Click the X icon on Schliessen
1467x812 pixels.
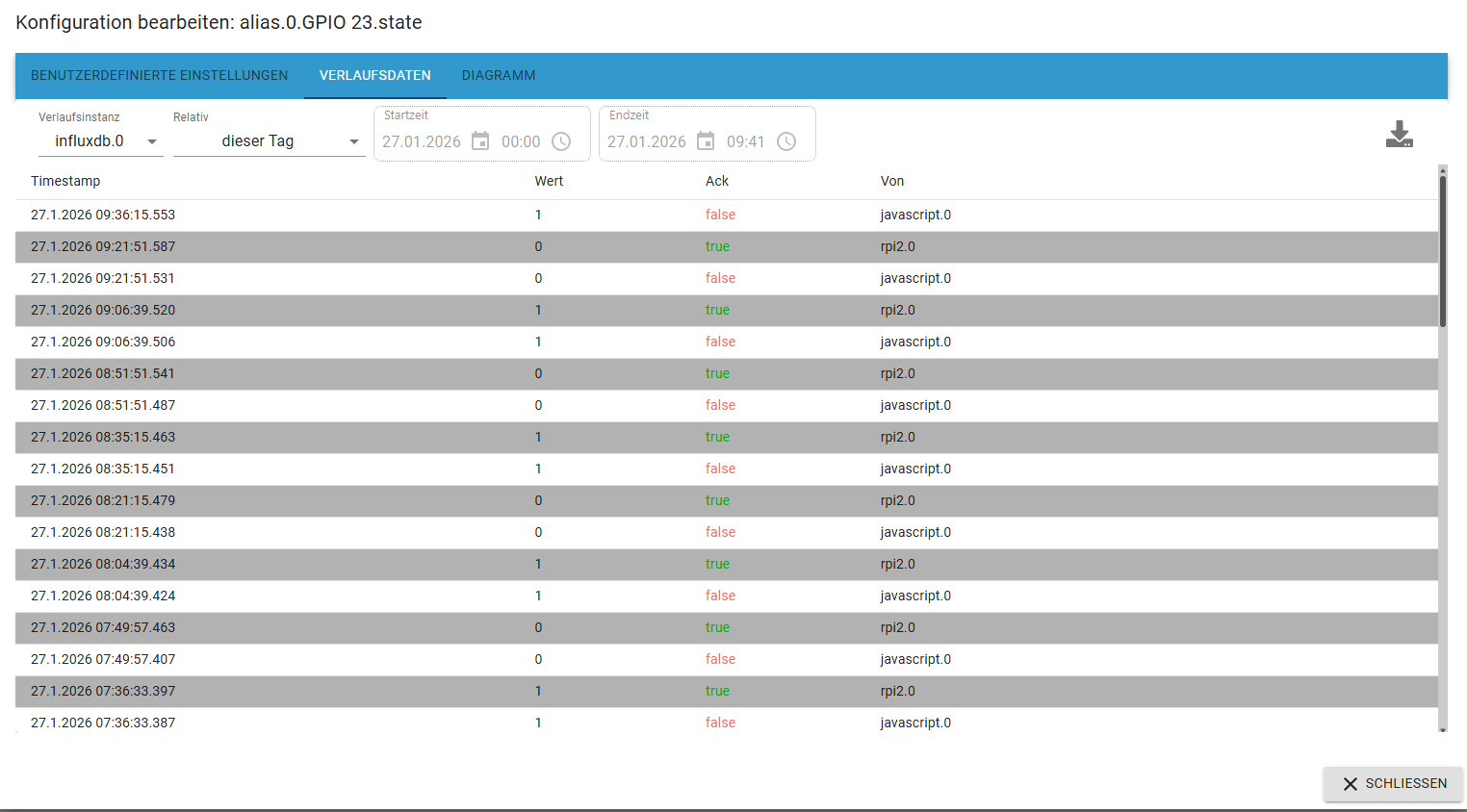1351,784
